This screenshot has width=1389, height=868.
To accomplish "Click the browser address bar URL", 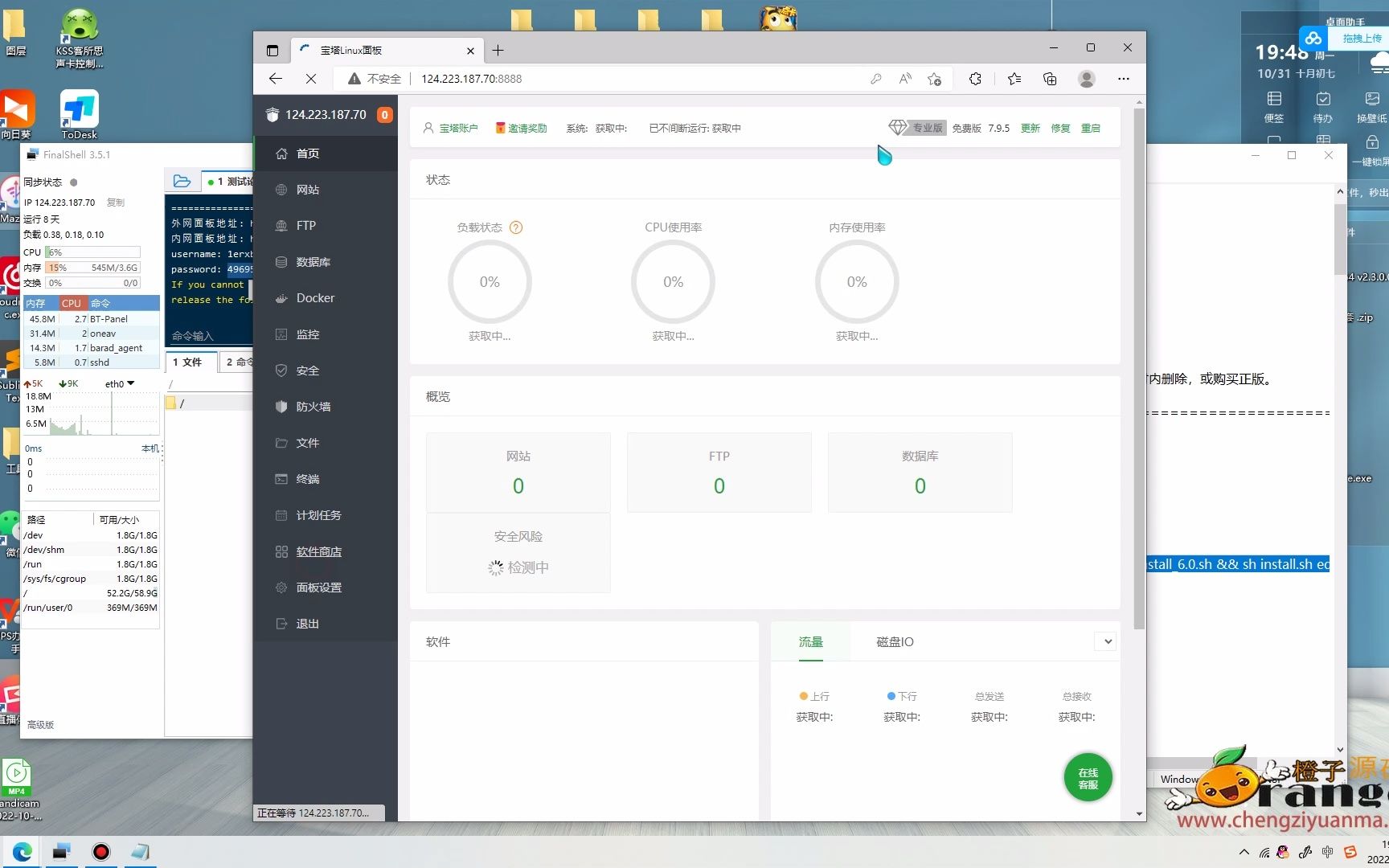I will click(472, 79).
